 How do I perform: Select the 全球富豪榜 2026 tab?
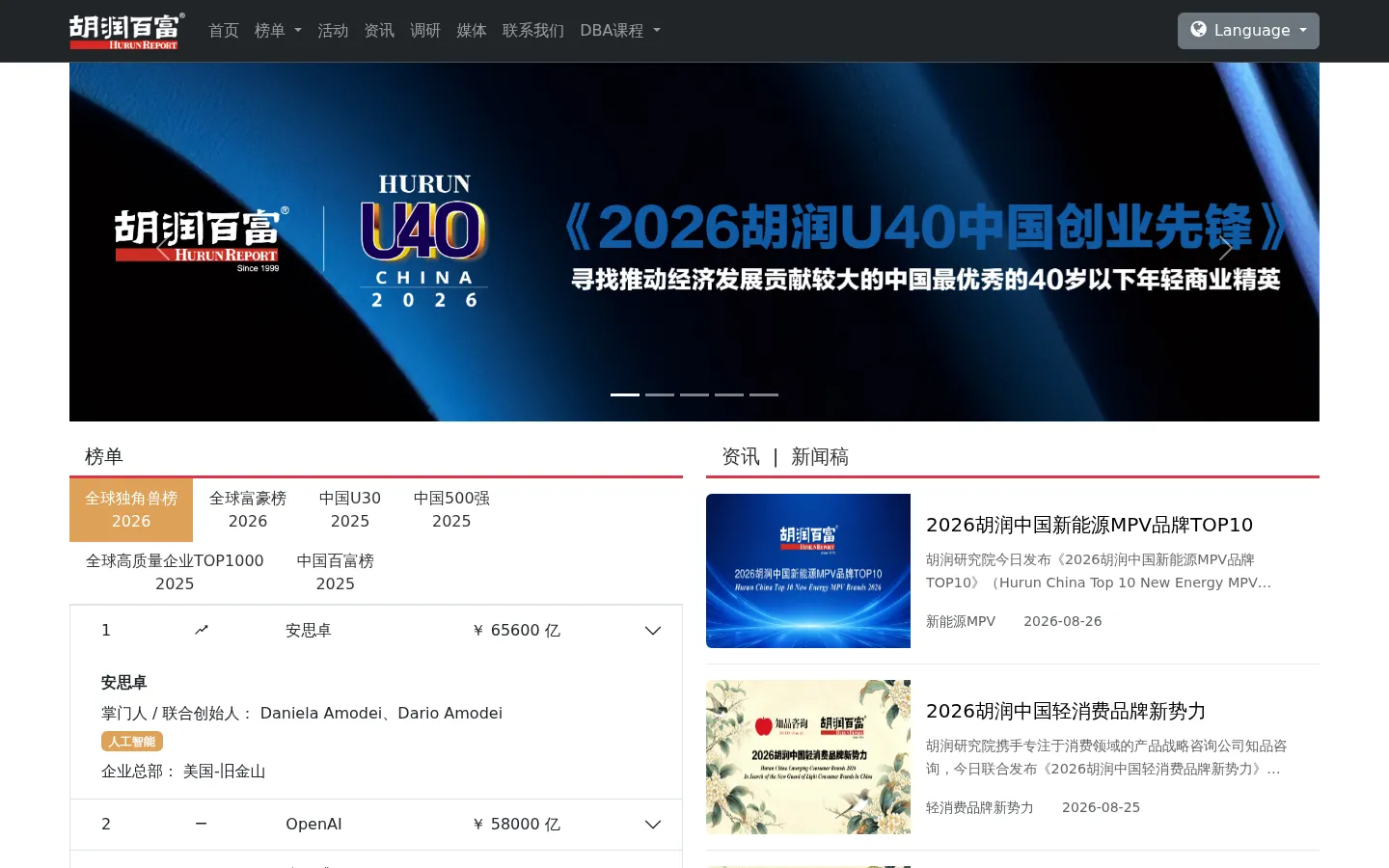click(x=248, y=510)
